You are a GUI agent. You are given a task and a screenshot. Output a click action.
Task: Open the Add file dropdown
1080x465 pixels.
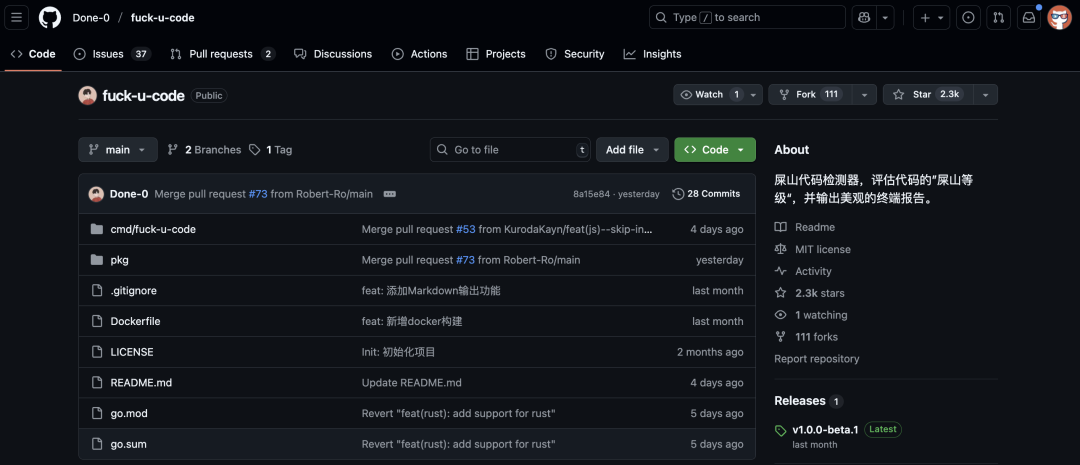pyautogui.click(x=632, y=149)
